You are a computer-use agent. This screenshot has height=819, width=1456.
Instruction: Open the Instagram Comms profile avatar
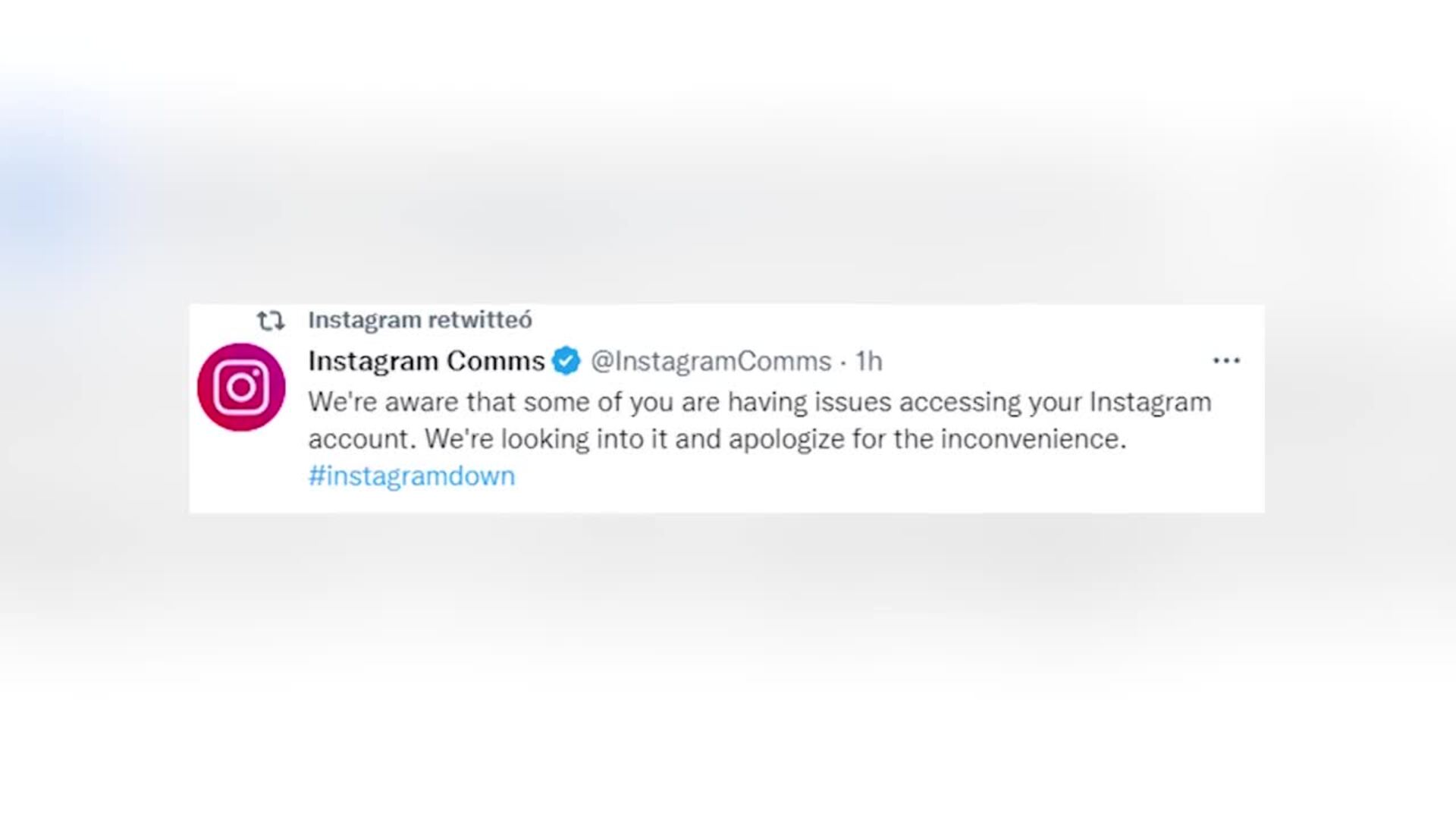241,388
